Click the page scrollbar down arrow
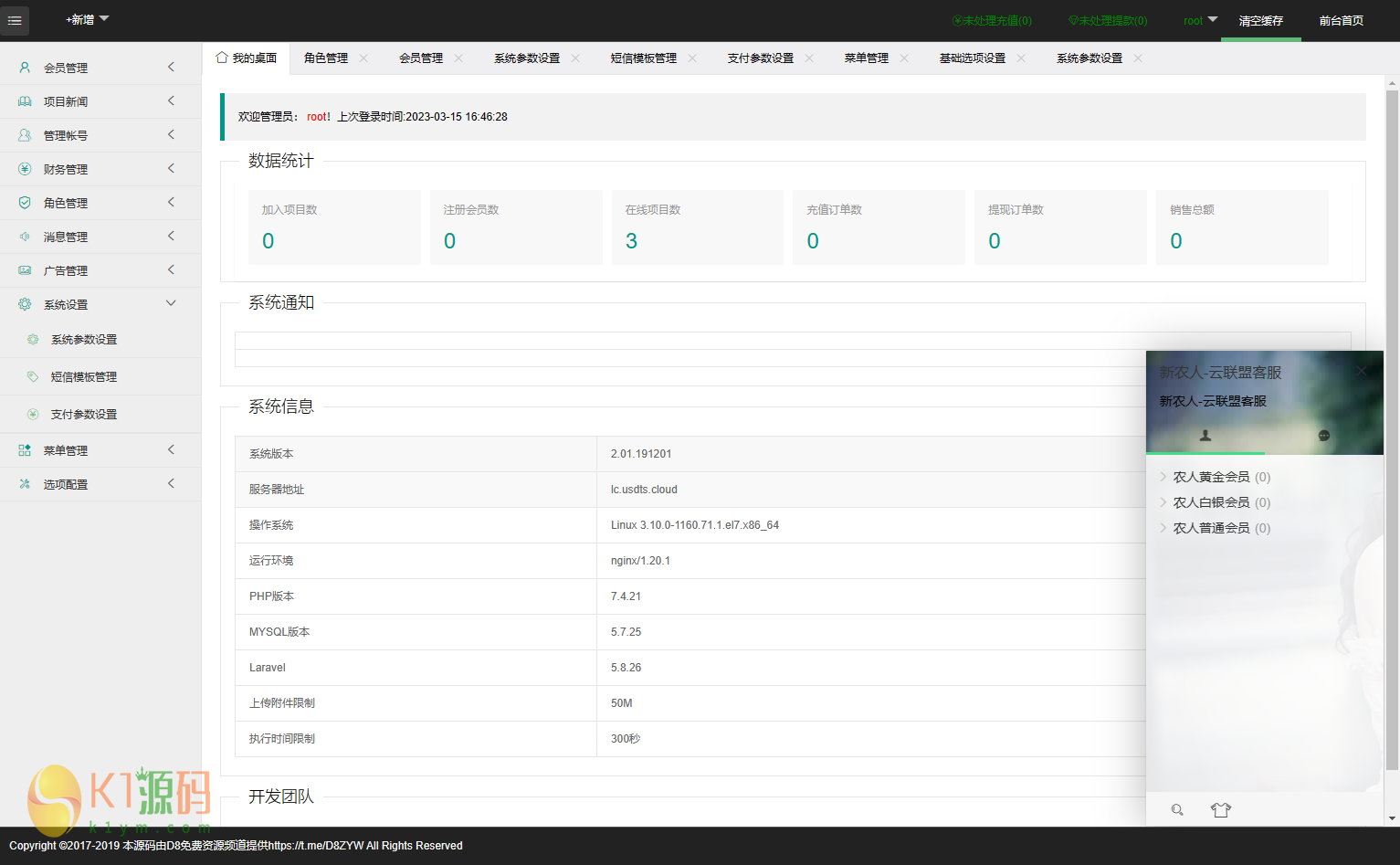Viewport: 1400px width, 865px height. [1392, 818]
